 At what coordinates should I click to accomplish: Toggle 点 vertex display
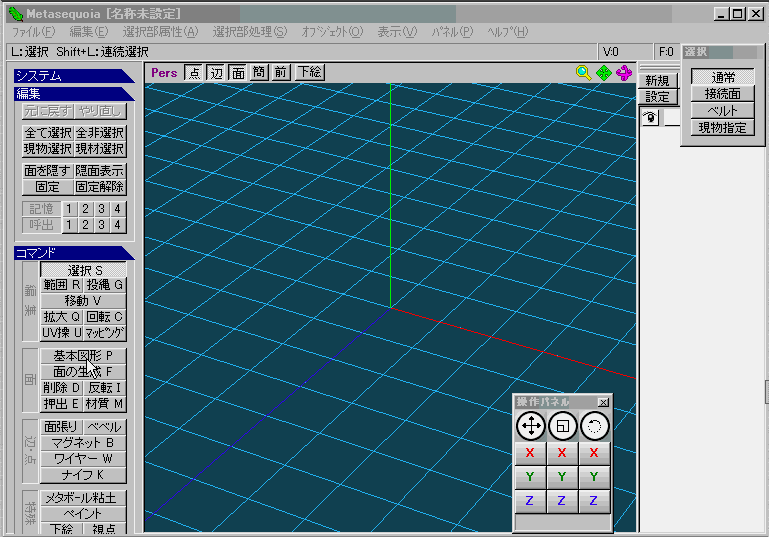pos(194,73)
